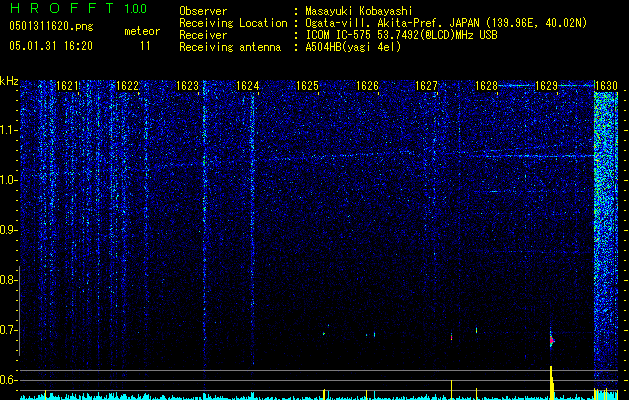Click the 0.8 frequency axis label
Image resolution: width=629 pixels, height=400 pixels.
click(8, 280)
